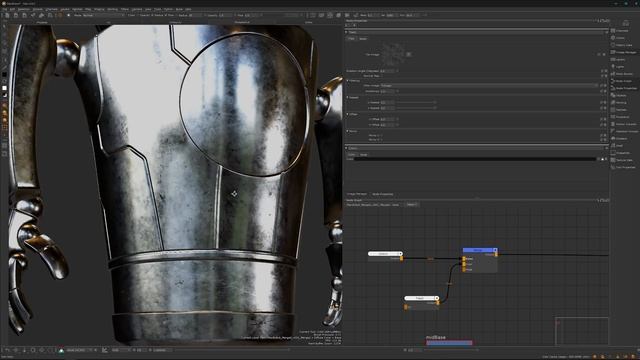Open the Projectors palette entry
This screenshot has width=640, height=360.
click(x=622, y=117)
